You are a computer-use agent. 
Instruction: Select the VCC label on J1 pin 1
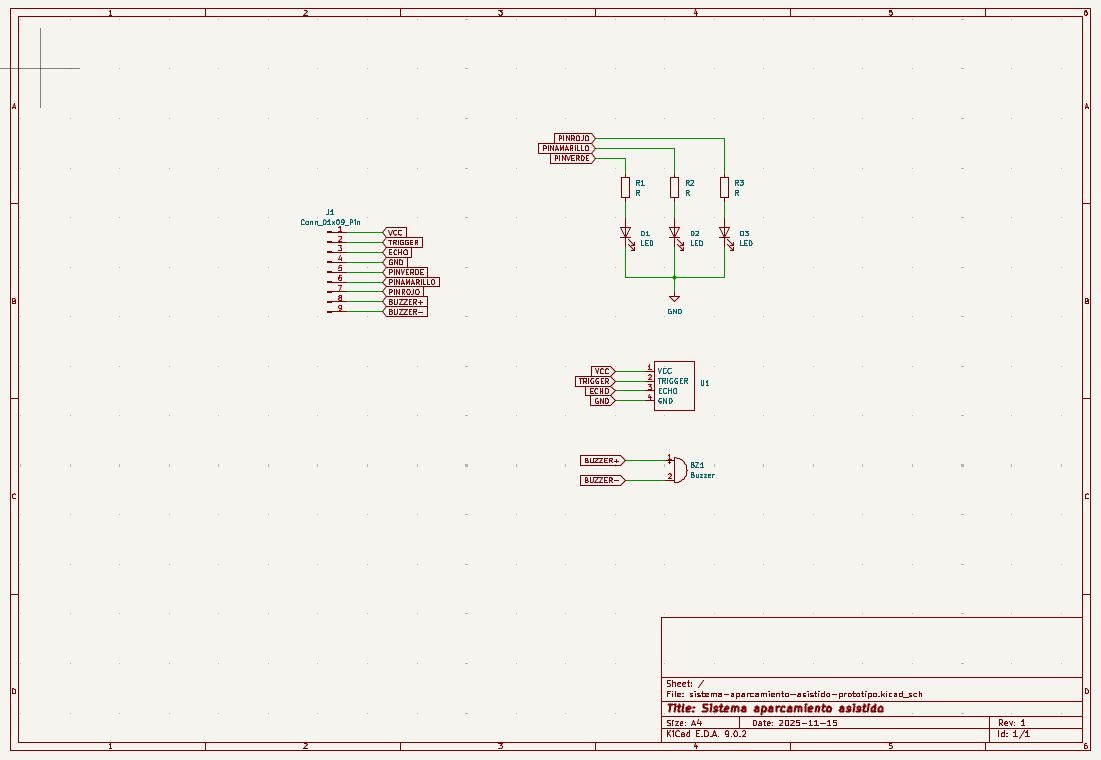(395, 232)
